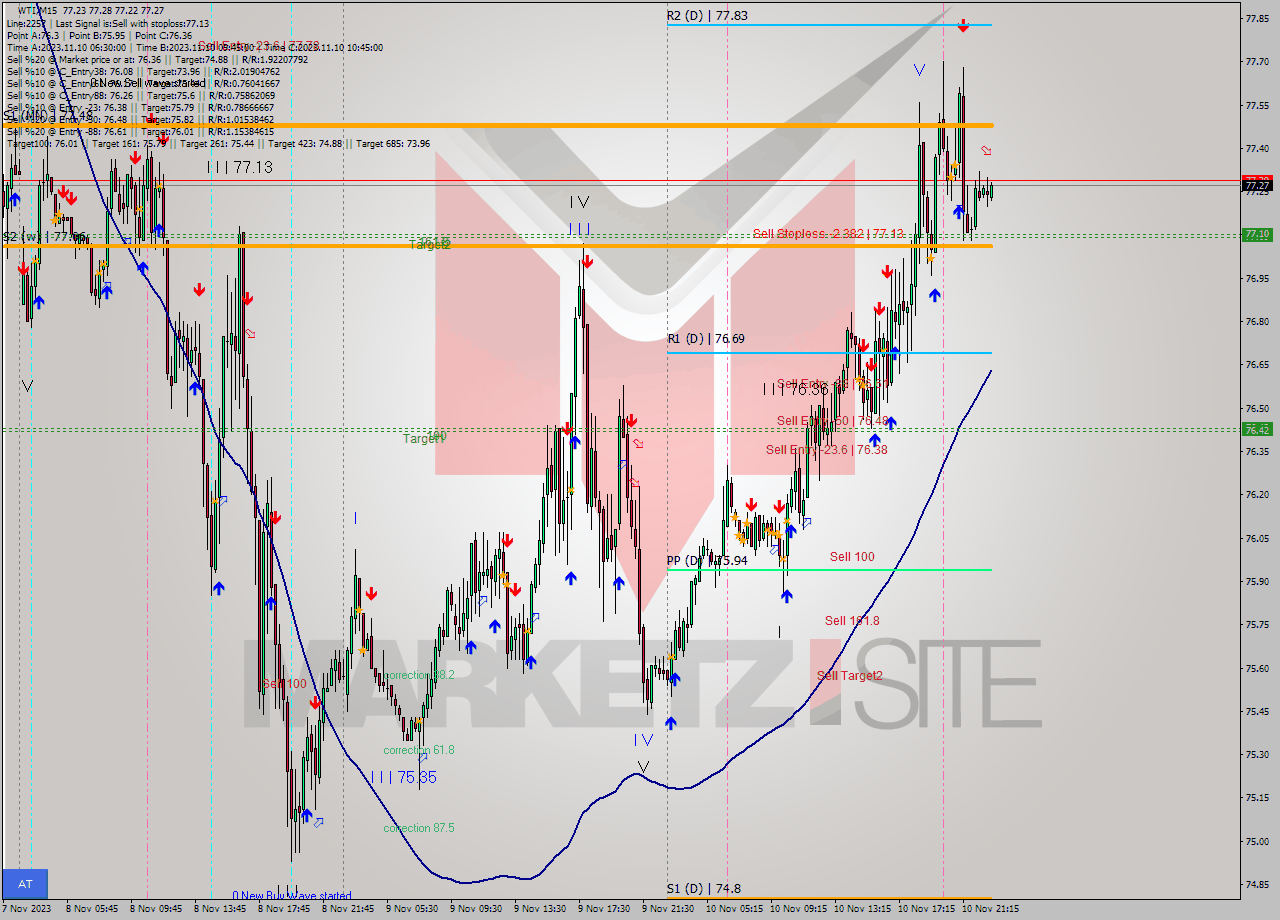
Task: Select the Sell 161.8 label
Action: point(852,621)
